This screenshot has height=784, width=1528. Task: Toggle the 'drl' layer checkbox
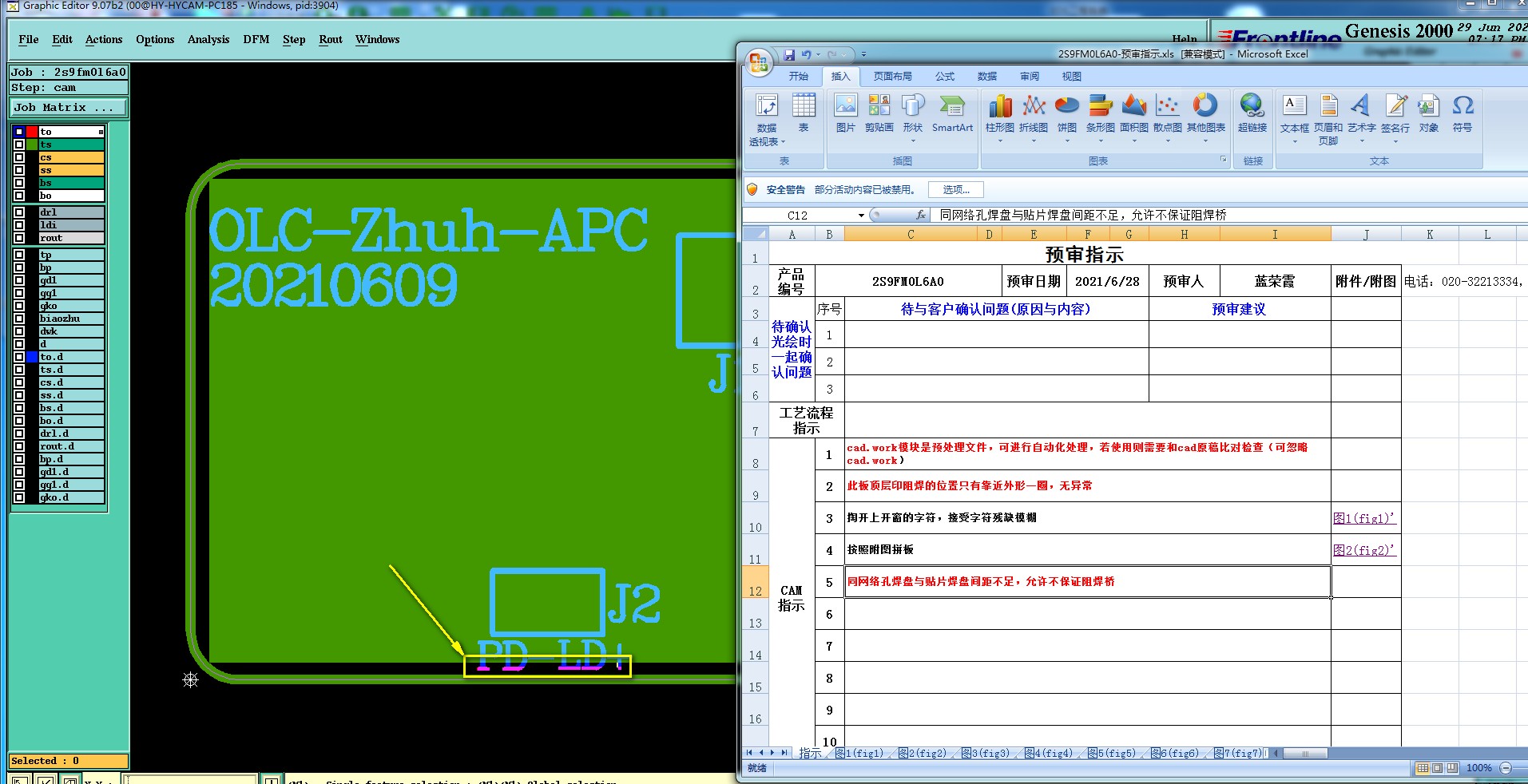[18, 212]
